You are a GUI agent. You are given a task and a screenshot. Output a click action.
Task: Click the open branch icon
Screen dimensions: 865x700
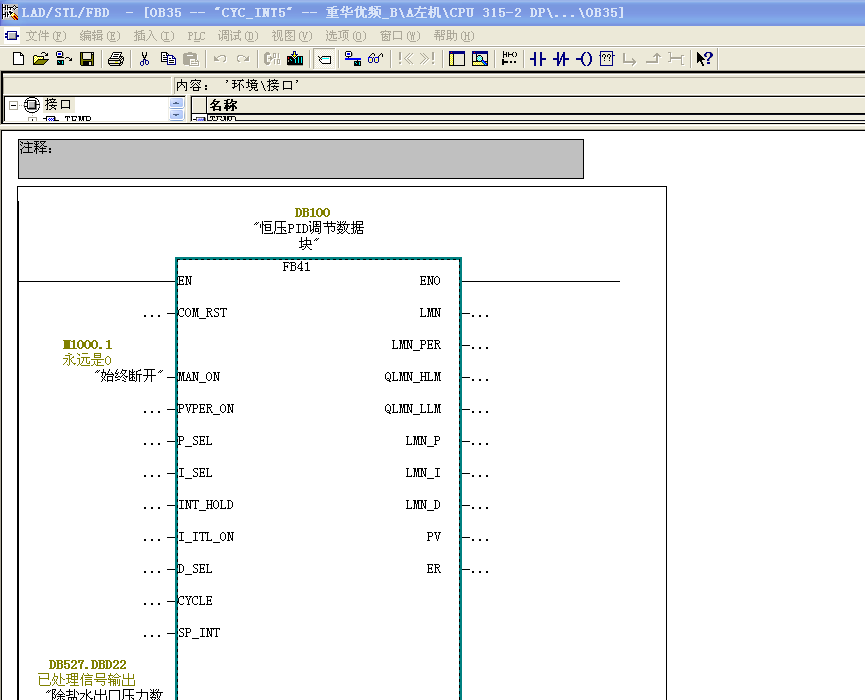(x=629, y=58)
